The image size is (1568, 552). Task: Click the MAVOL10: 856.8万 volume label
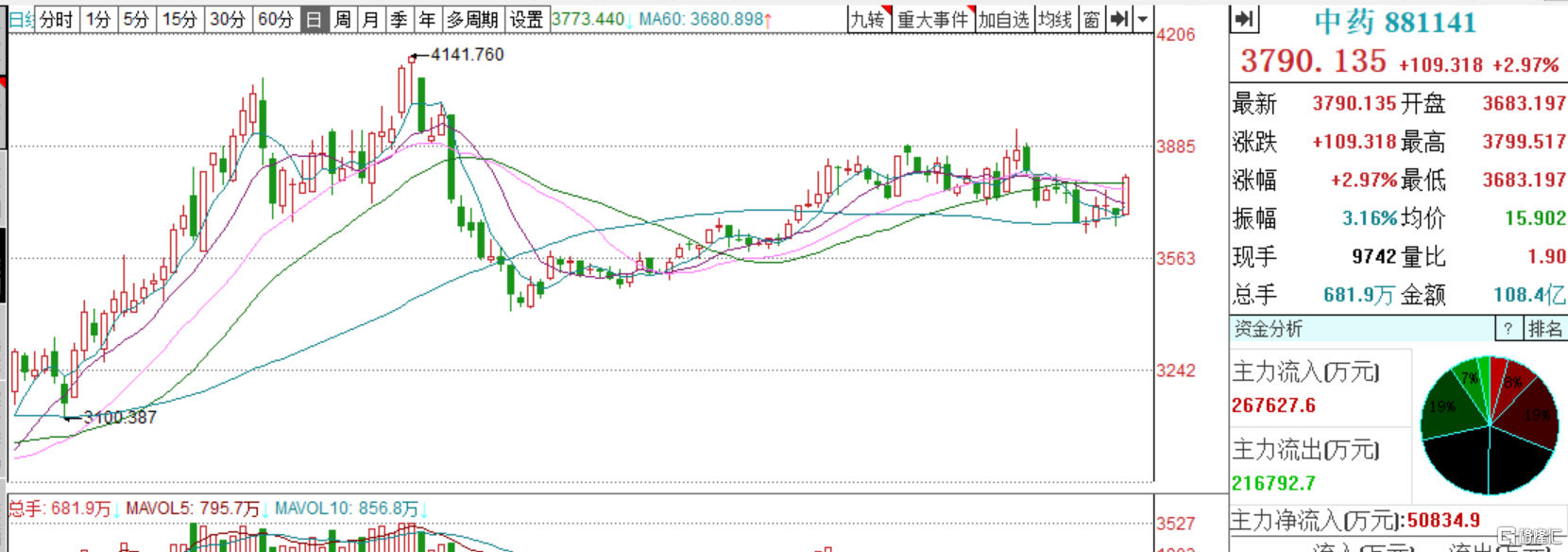(347, 509)
